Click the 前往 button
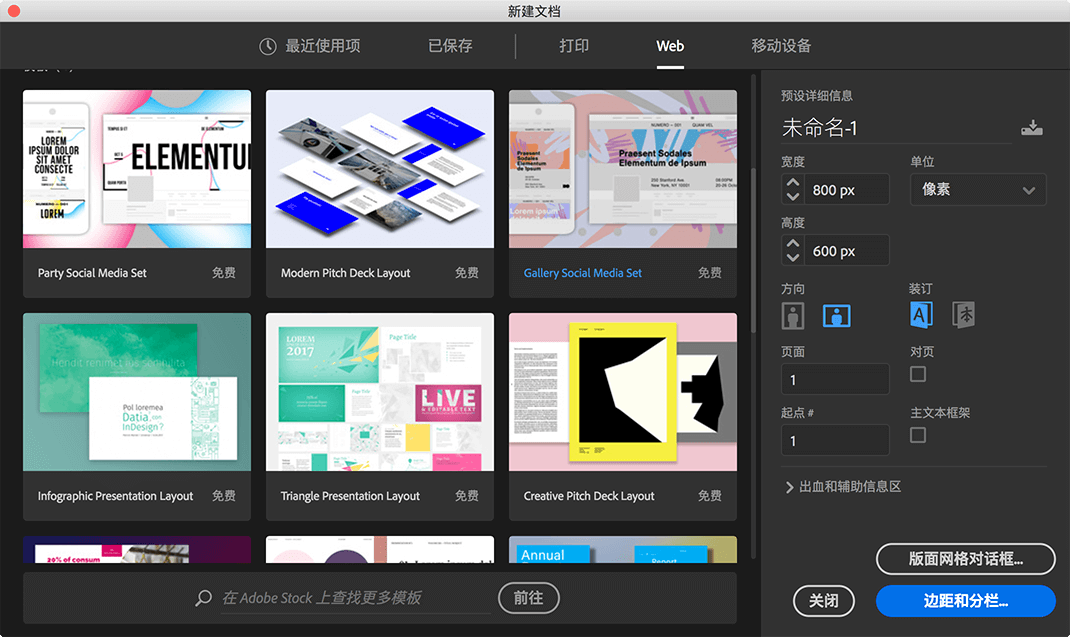Image resolution: width=1070 pixels, height=637 pixels. point(529,598)
